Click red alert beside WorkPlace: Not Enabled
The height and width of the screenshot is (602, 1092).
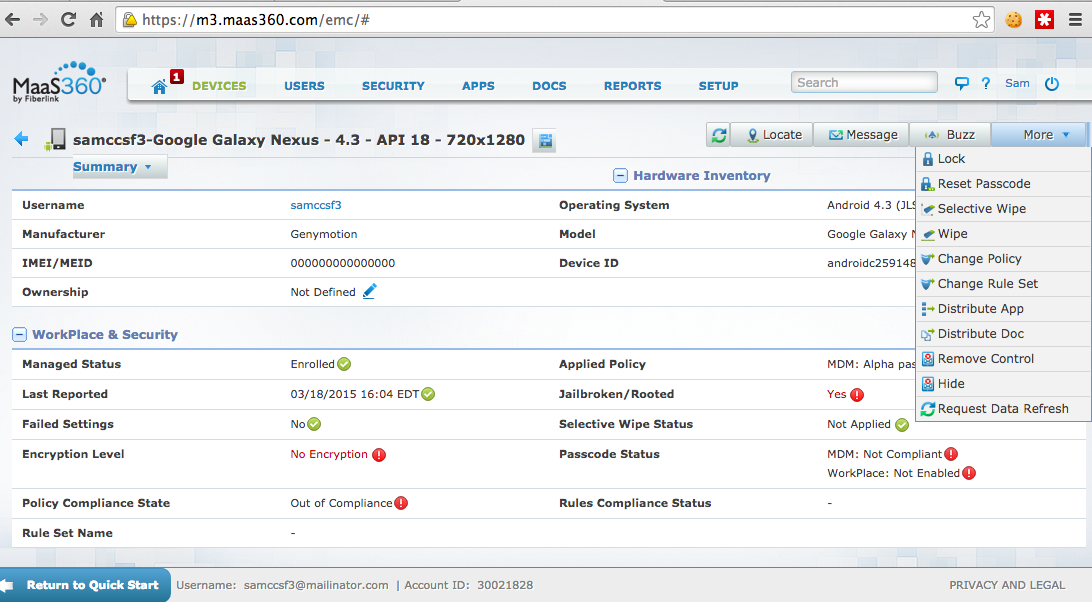click(x=969, y=473)
